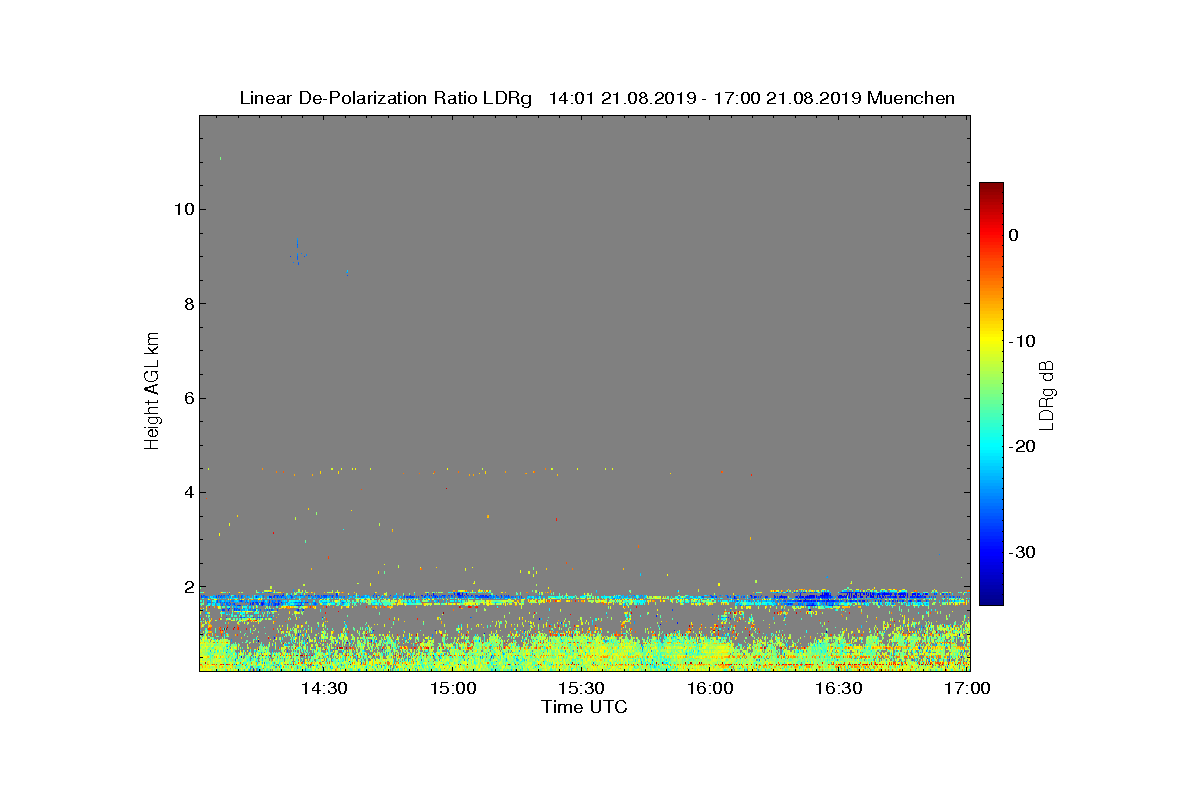Click the 2 km height tick label
Screen dimensions: 1200x800
point(186,587)
